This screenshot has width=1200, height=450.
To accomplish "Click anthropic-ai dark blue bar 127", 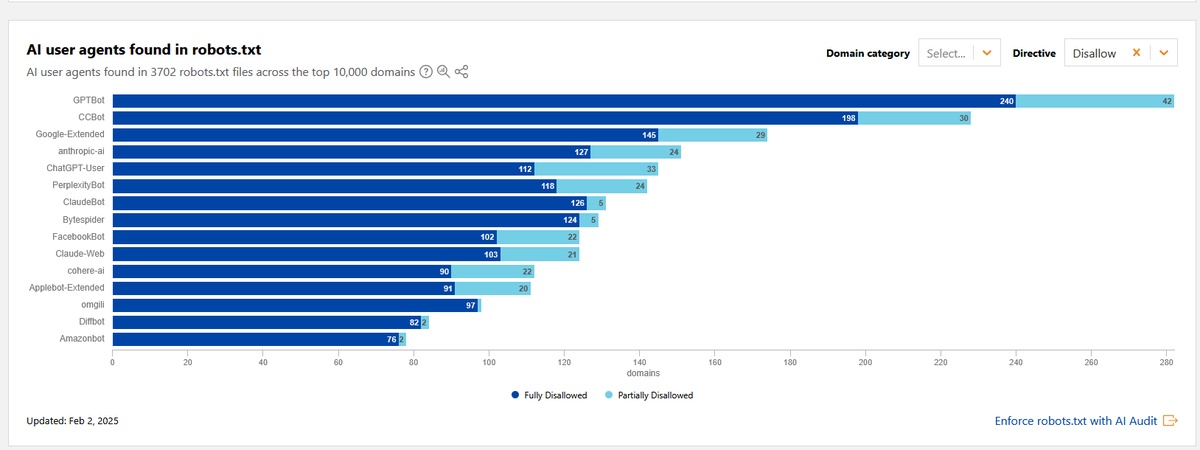I will click(x=351, y=152).
